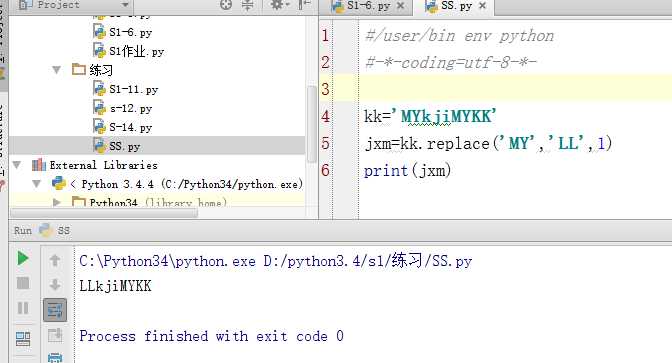Select S1-11.py in the project tree
This screenshot has height=363, width=672.
click(126, 89)
